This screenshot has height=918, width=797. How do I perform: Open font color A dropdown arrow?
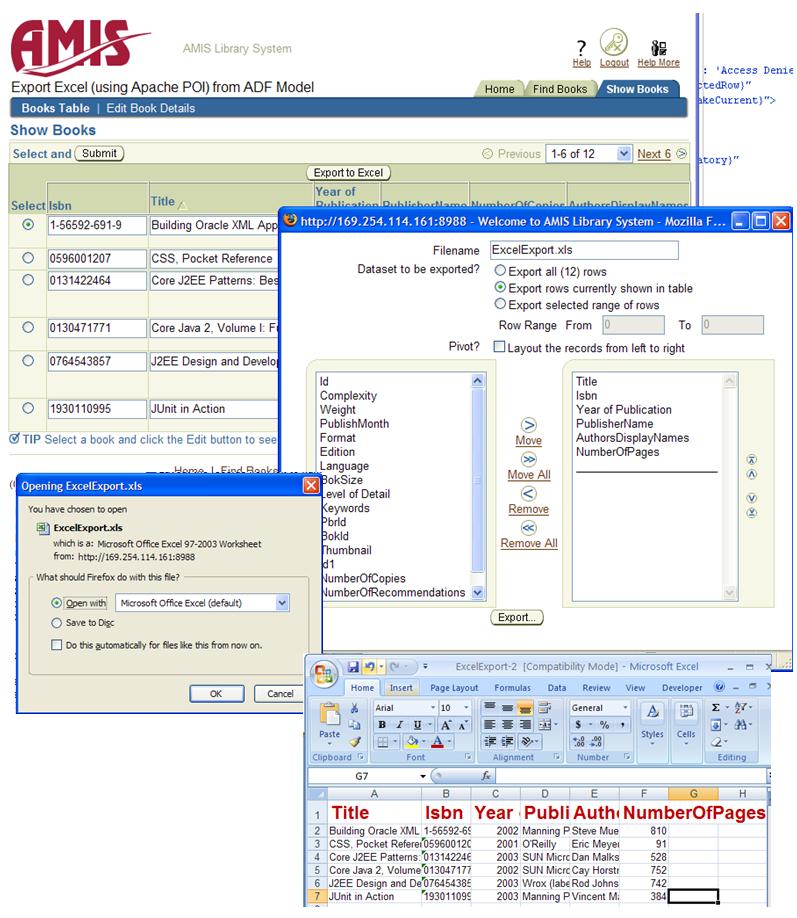click(449, 742)
